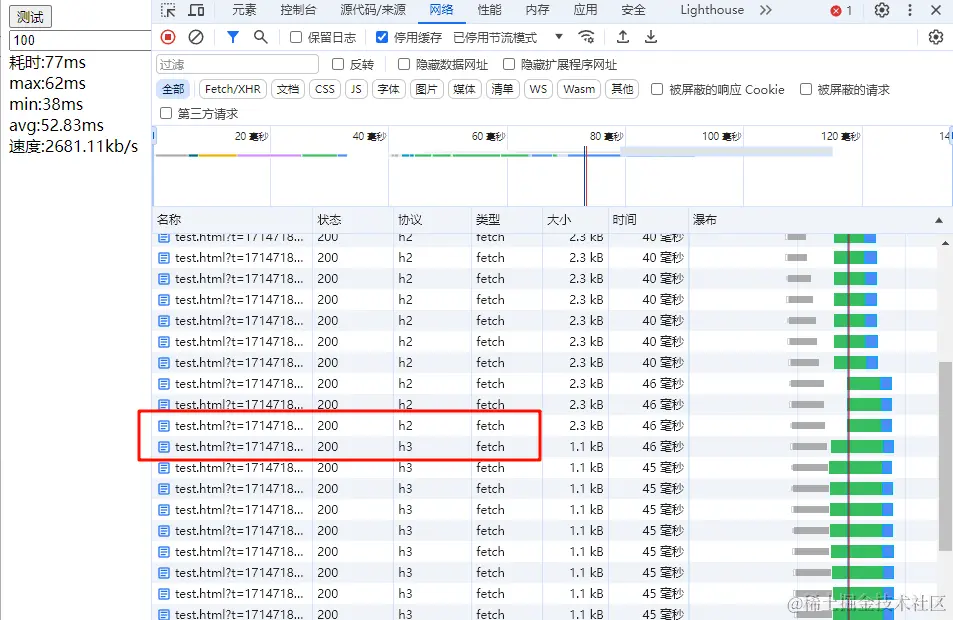Toggle the device toolbar icon

click(x=196, y=10)
